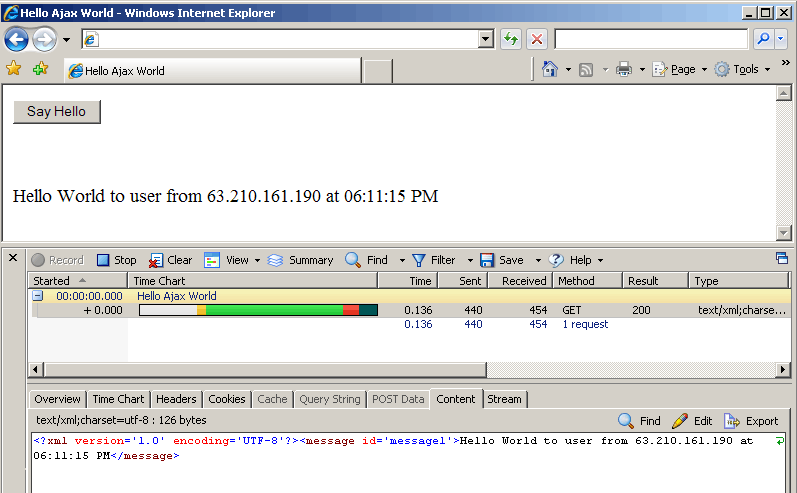Open the Cookies tab
The image size is (797, 493).
coord(227,399)
